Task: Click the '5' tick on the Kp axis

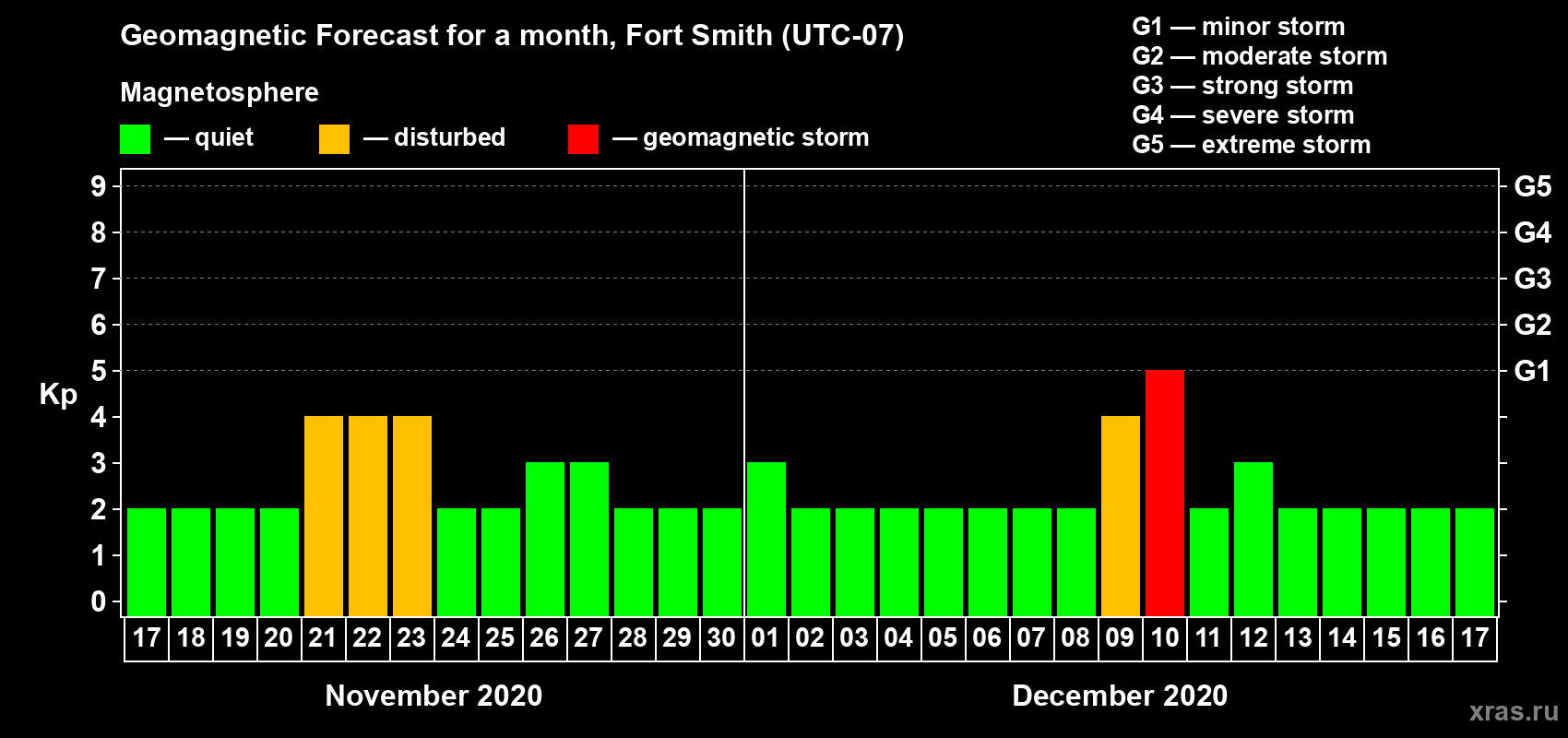Action: tap(99, 371)
